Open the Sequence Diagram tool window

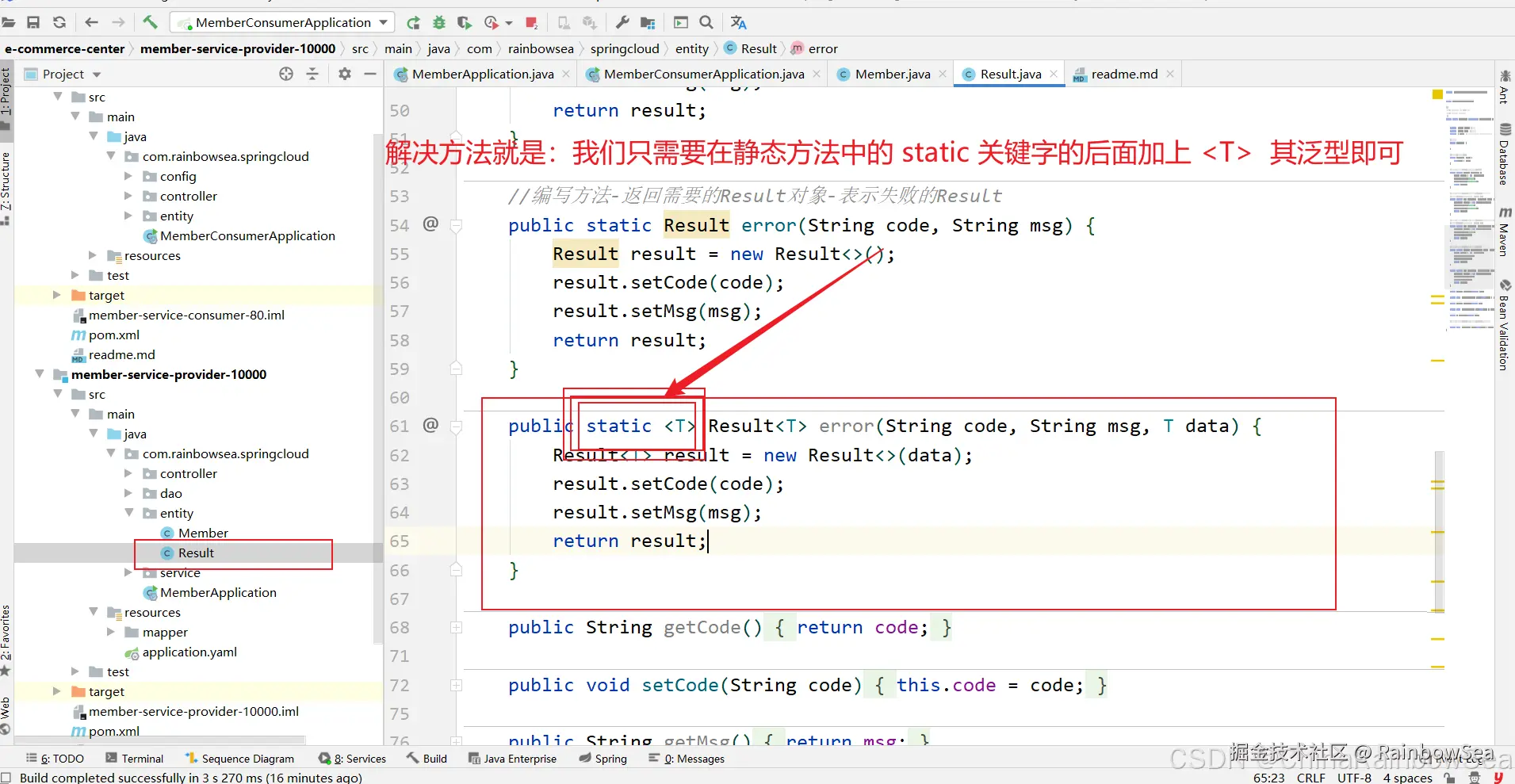(239, 759)
